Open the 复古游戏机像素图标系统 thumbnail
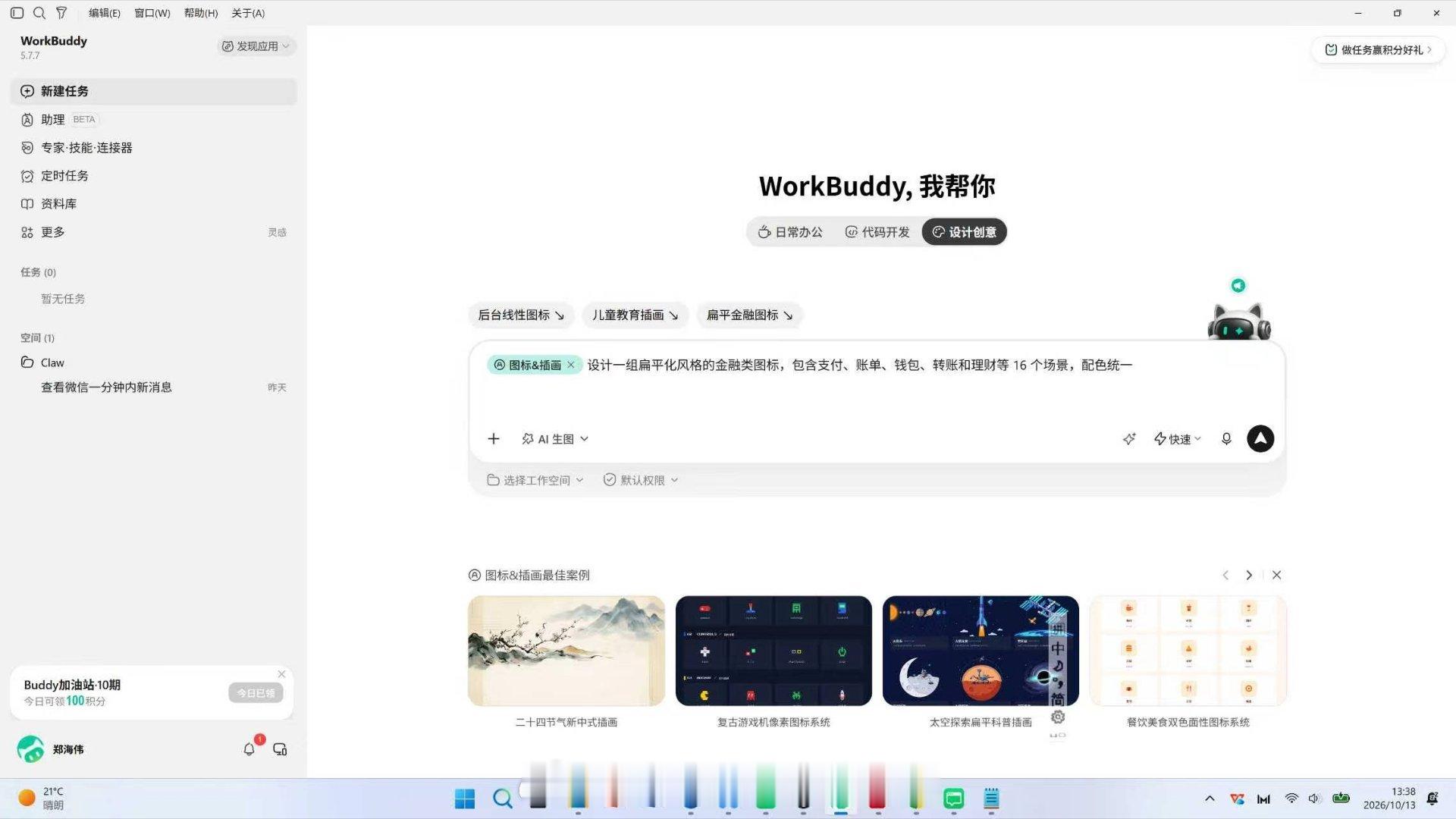The width and height of the screenshot is (1456, 819). (x=773, y=651)
